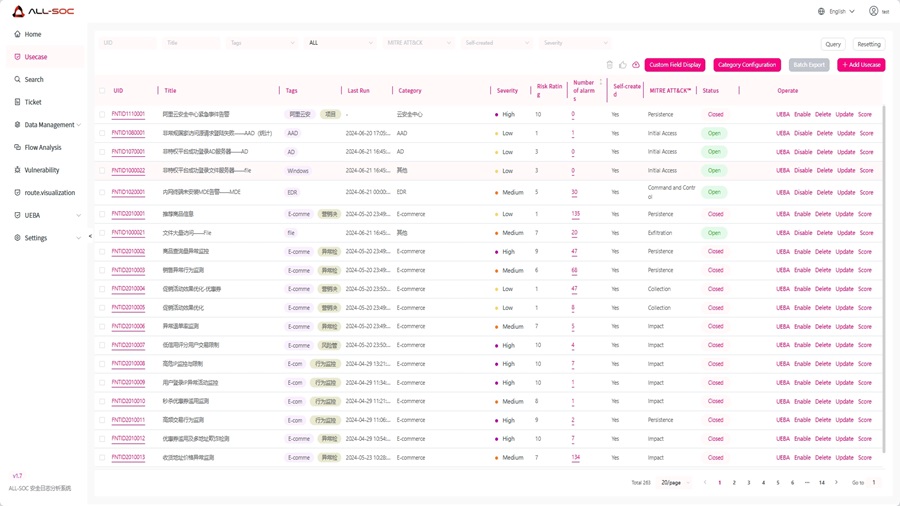
Task: Click the cloud upload icon
Action: (635, 65)
